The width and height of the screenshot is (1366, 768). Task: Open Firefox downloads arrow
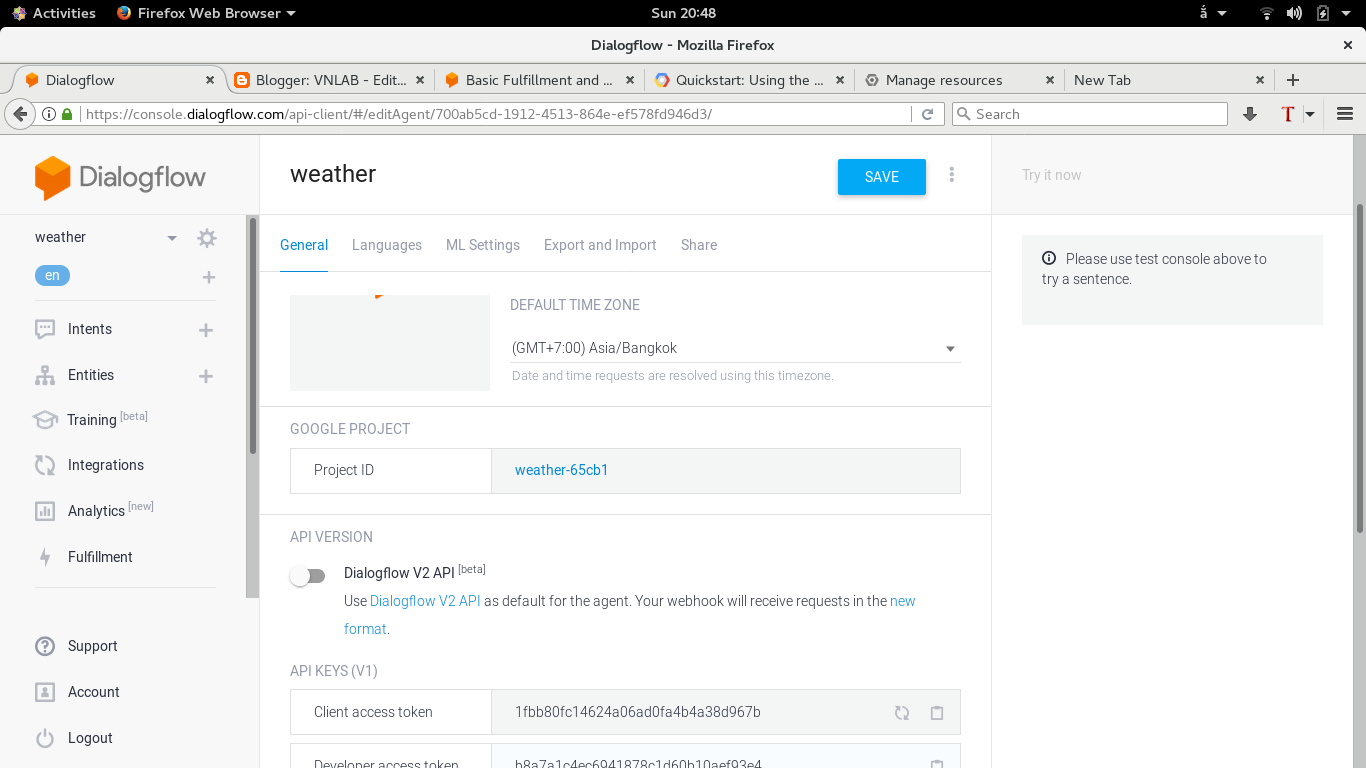1250,114
